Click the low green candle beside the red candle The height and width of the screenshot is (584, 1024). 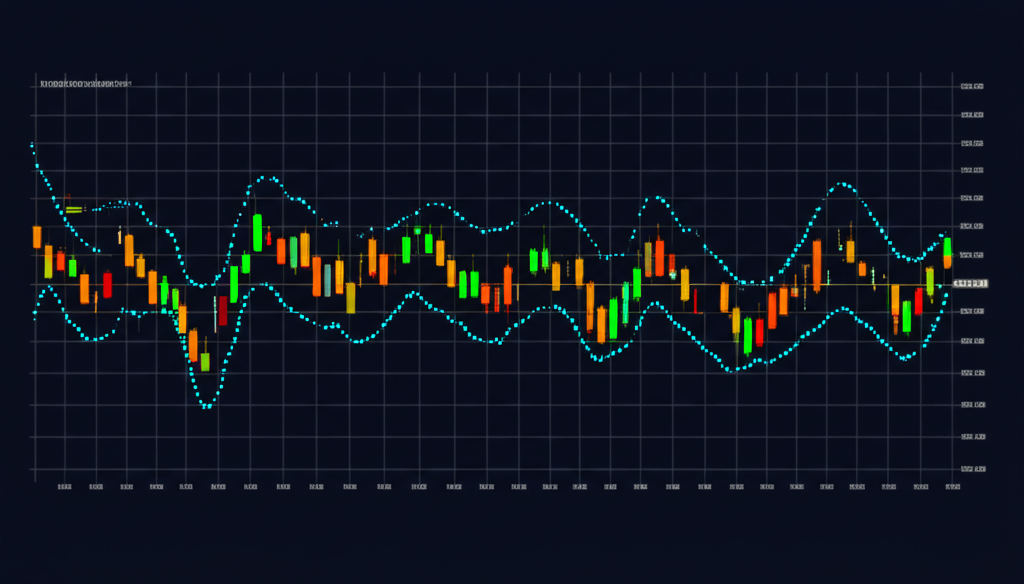(x=747, y=336)
